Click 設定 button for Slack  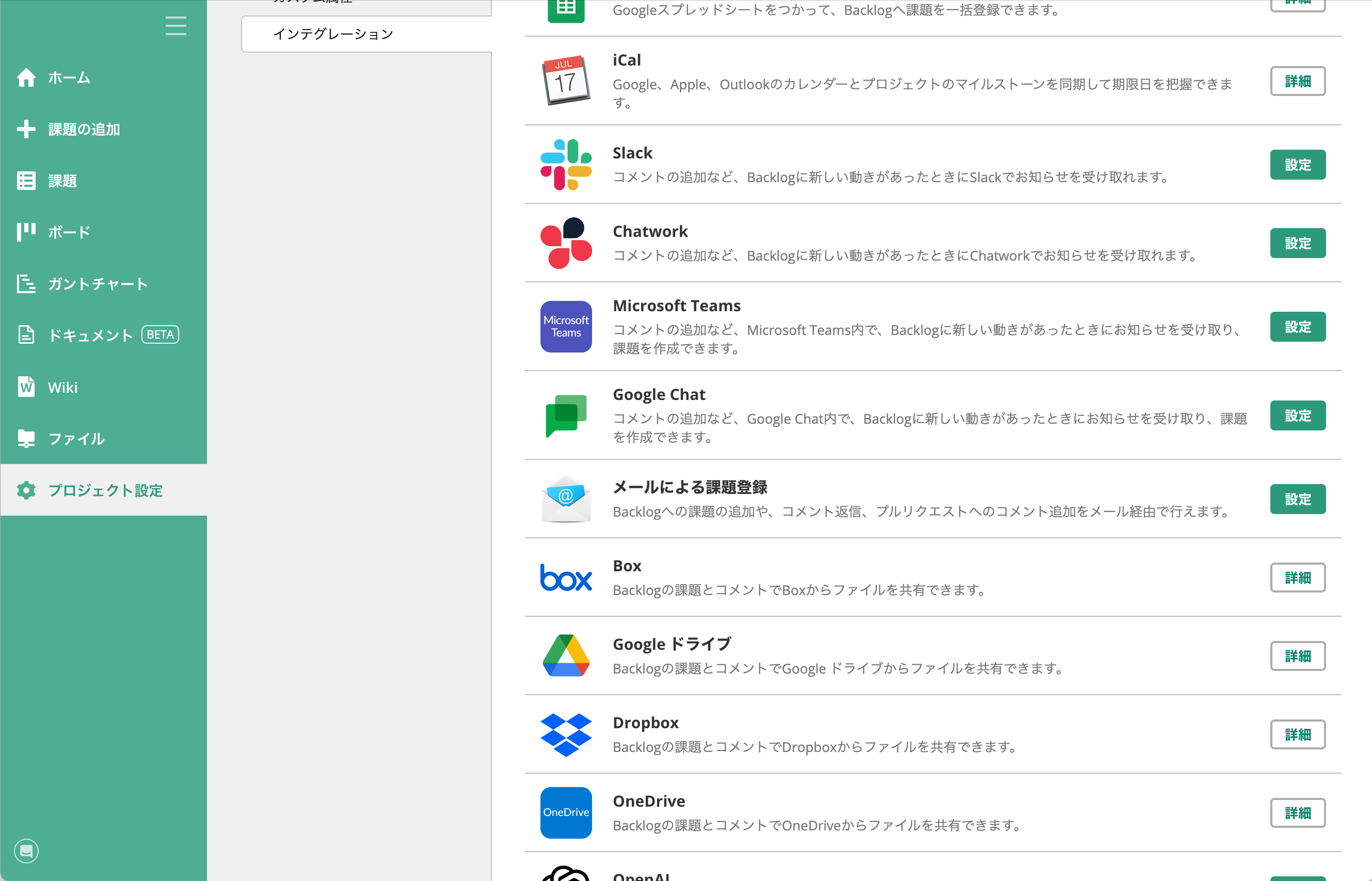pyautogui.click(x=1298, y=165)
